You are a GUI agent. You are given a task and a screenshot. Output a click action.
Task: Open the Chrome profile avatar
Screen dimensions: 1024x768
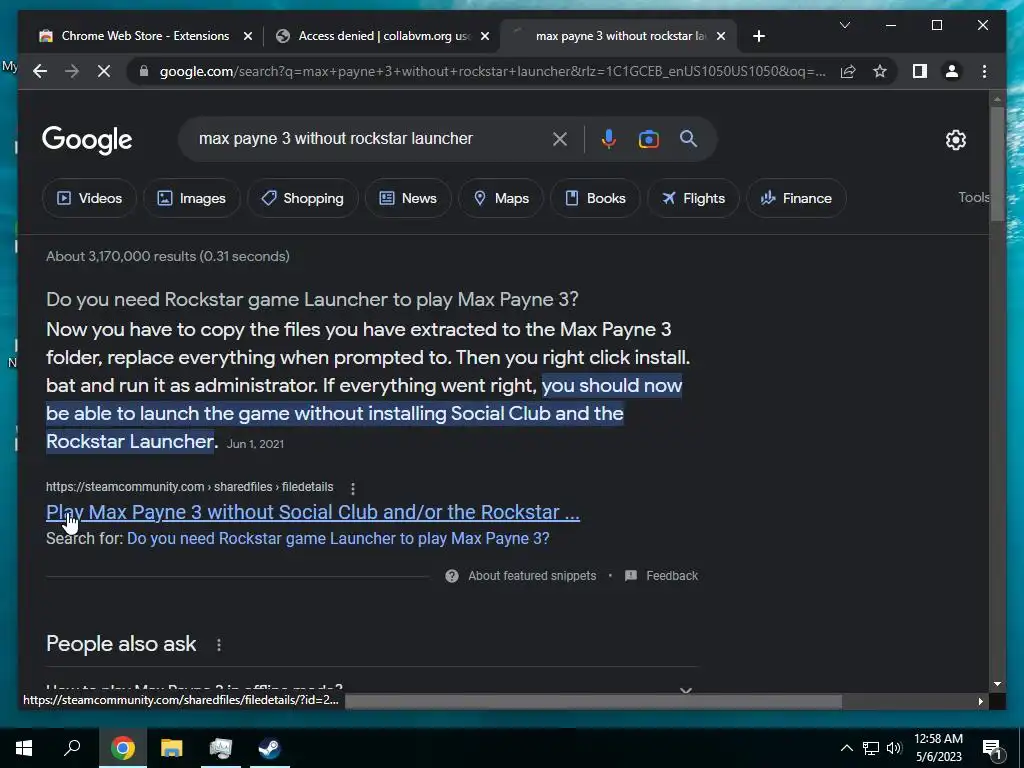(952, 71)
